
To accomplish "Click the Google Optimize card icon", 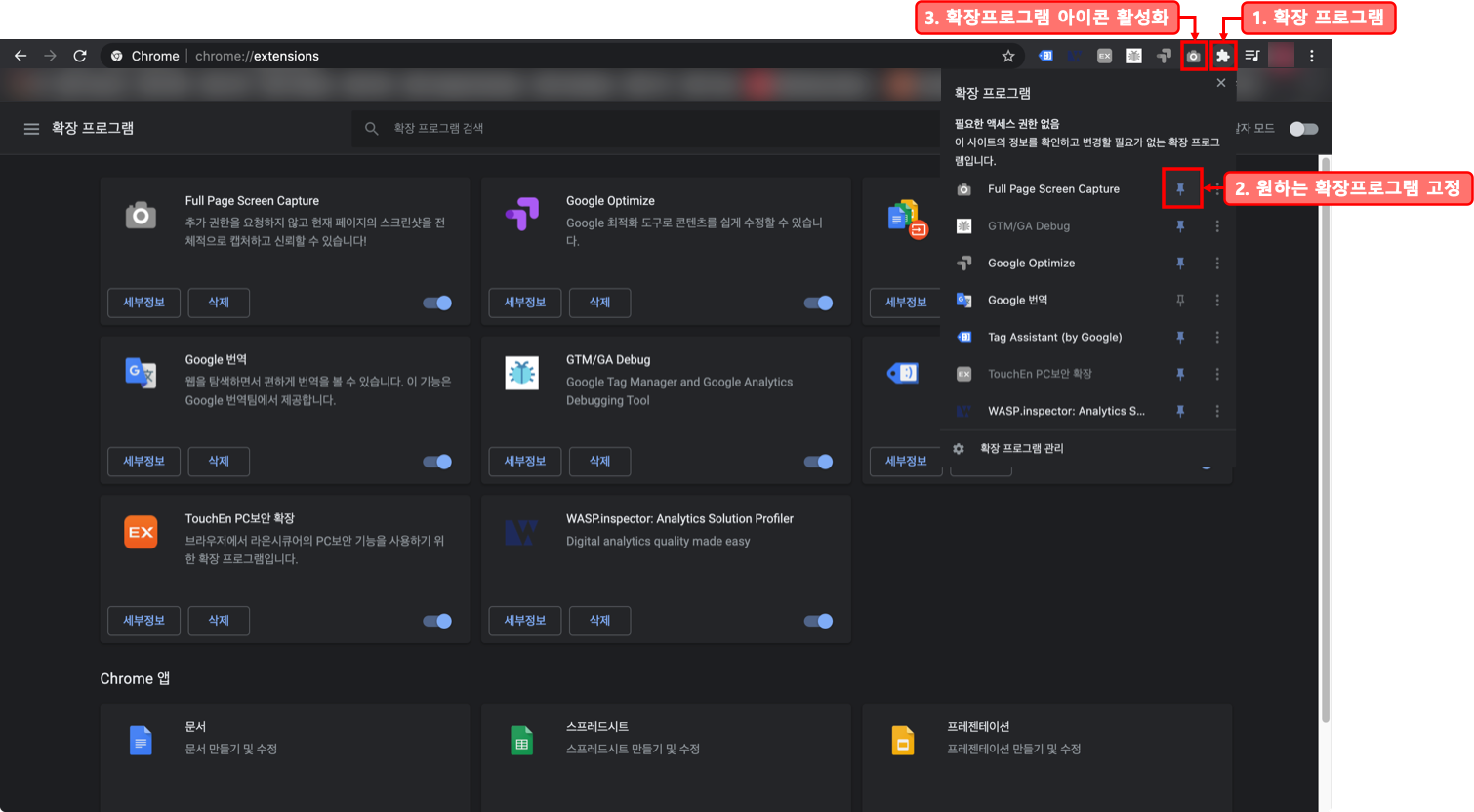I will [522, 214].
